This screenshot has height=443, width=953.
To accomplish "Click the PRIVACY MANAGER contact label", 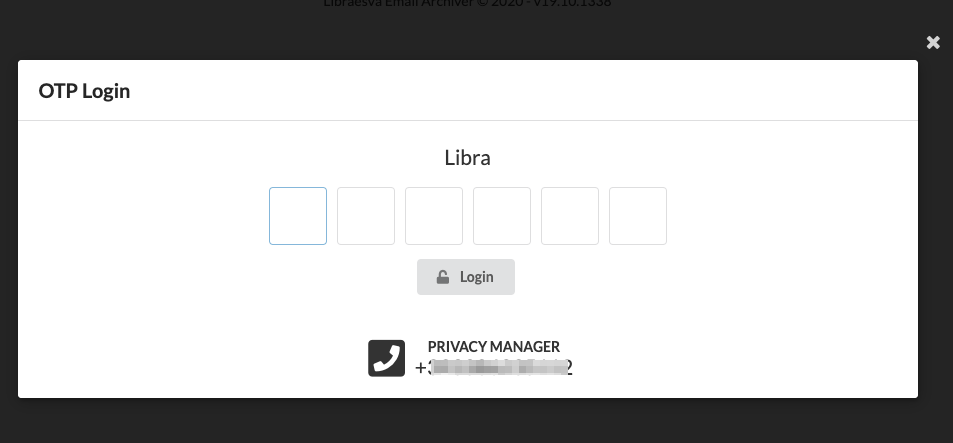I will point(494,346).
